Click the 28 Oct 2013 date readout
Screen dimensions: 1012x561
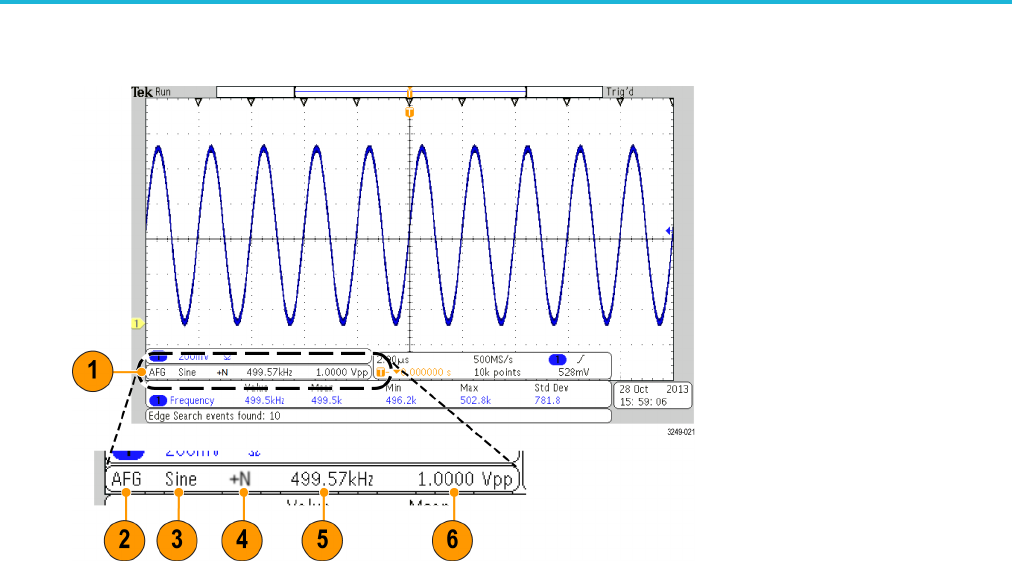[654, 389]
